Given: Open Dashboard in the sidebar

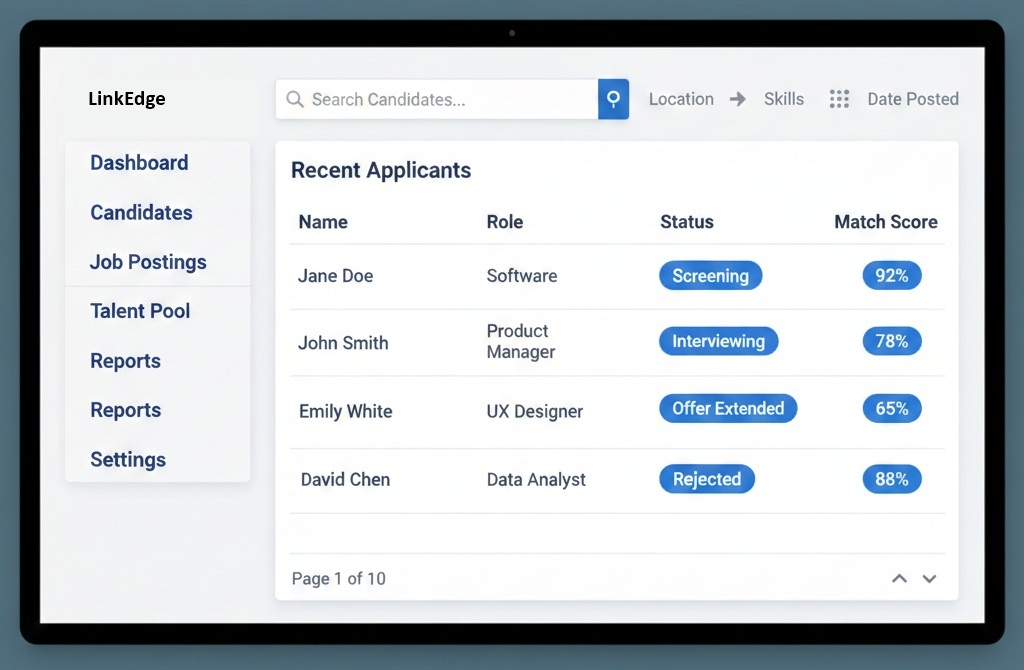Looking at the screenshot, I should 139,163.
